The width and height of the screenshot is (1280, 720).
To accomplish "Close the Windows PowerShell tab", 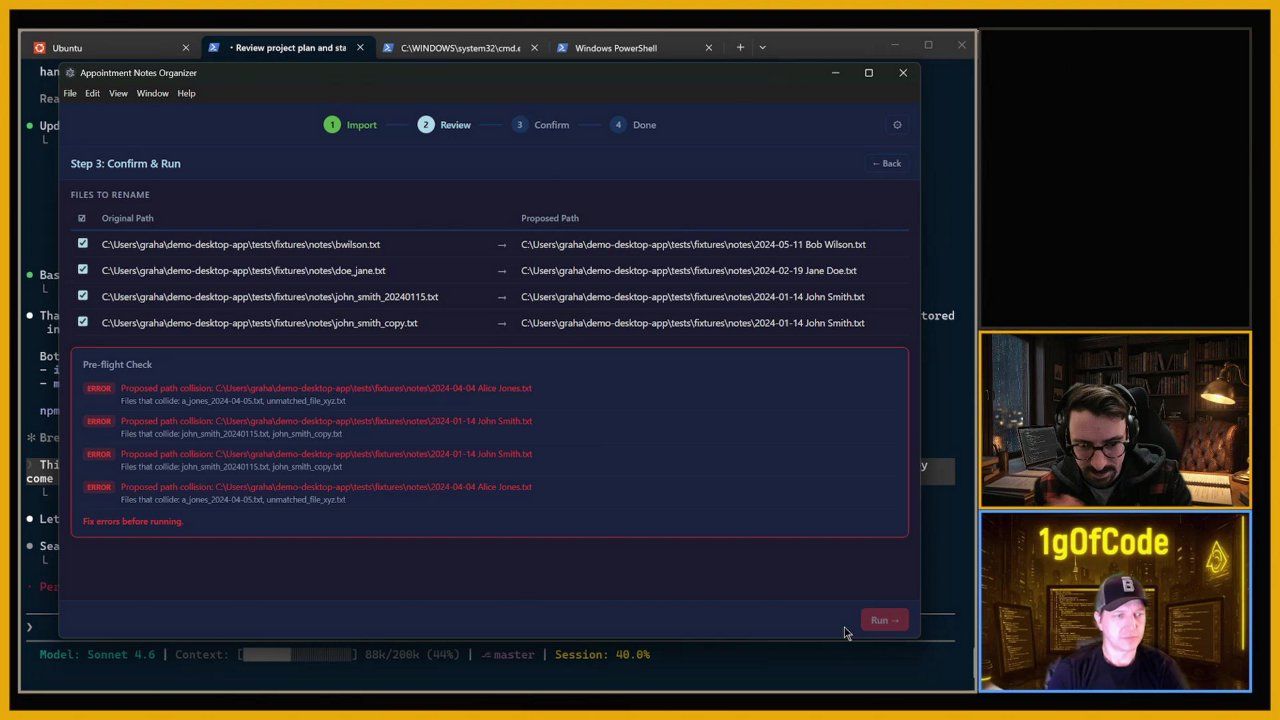I will (x=708, y=48).
